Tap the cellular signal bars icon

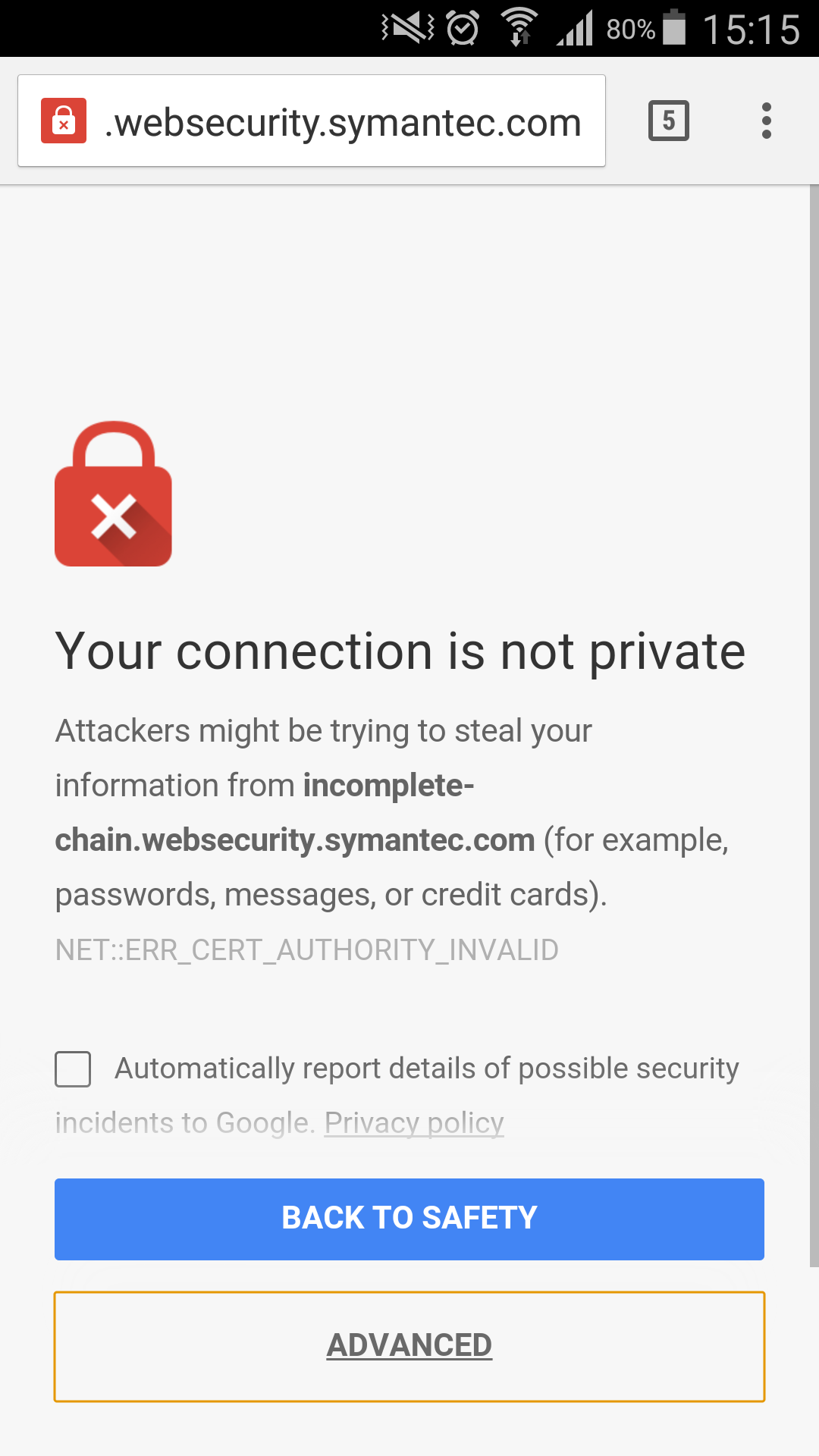click(575, 29)
